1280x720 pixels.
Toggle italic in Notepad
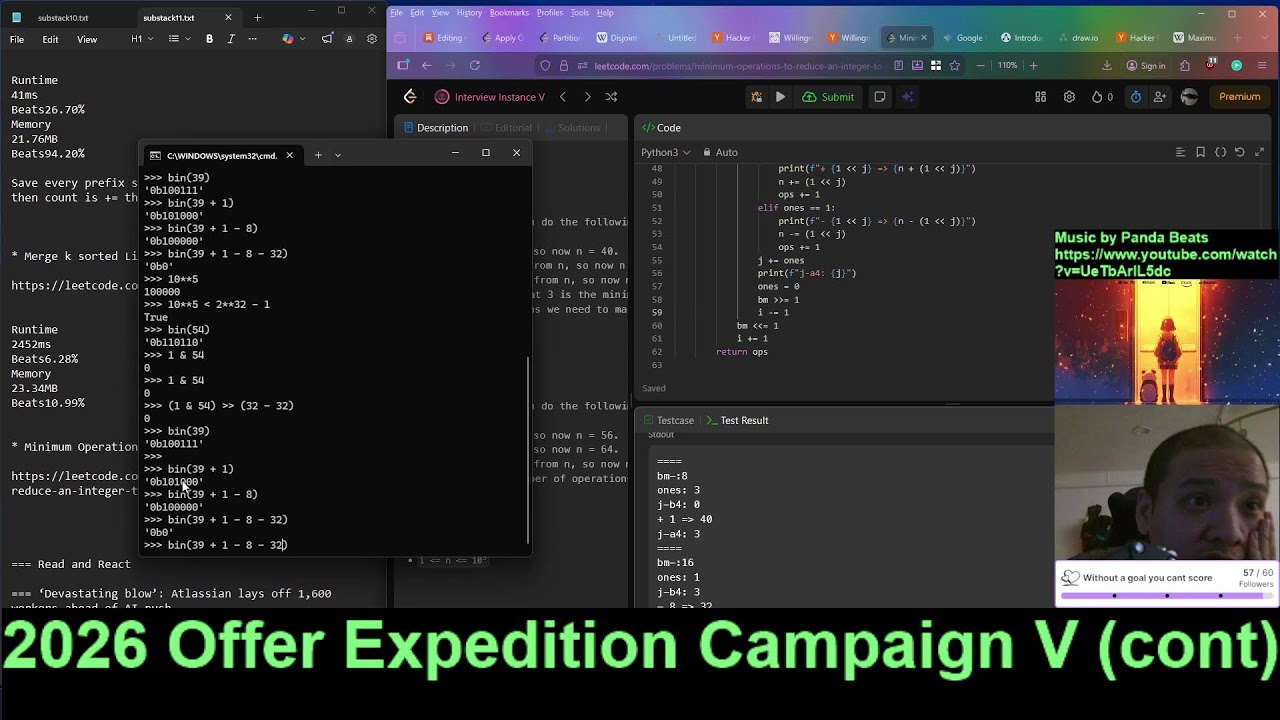click(x=231, y=39)
